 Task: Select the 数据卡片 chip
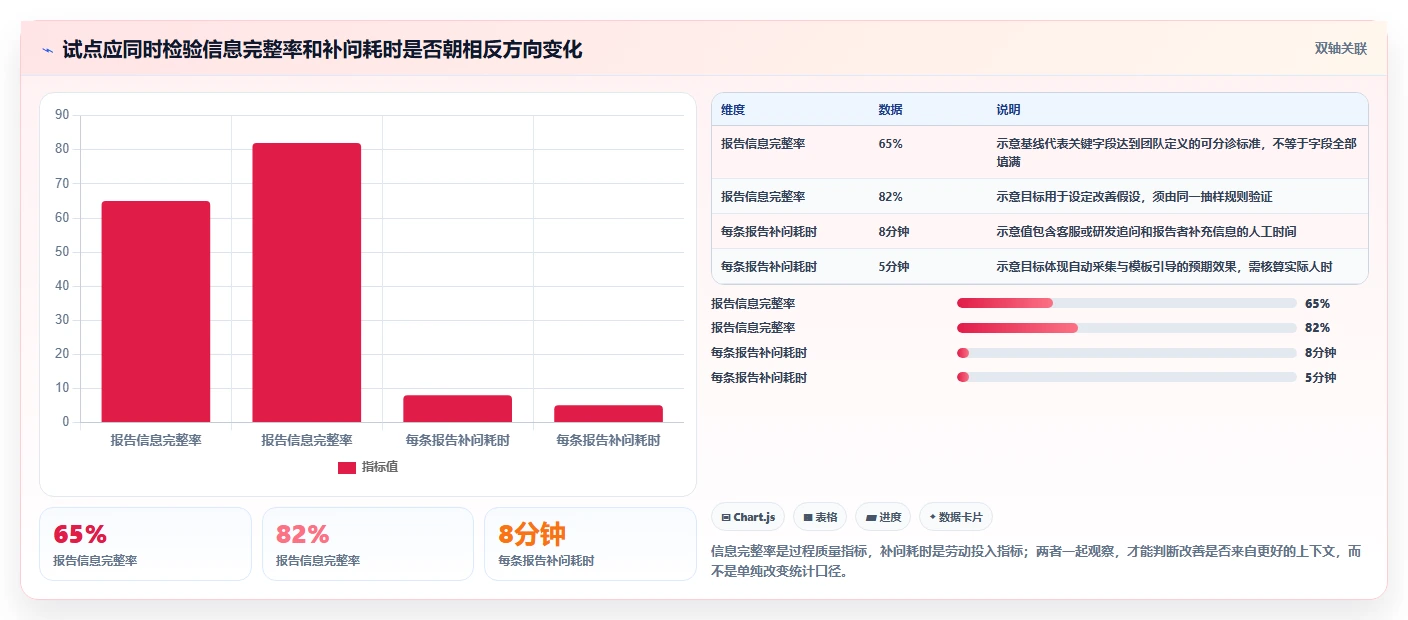pos(956,517)
